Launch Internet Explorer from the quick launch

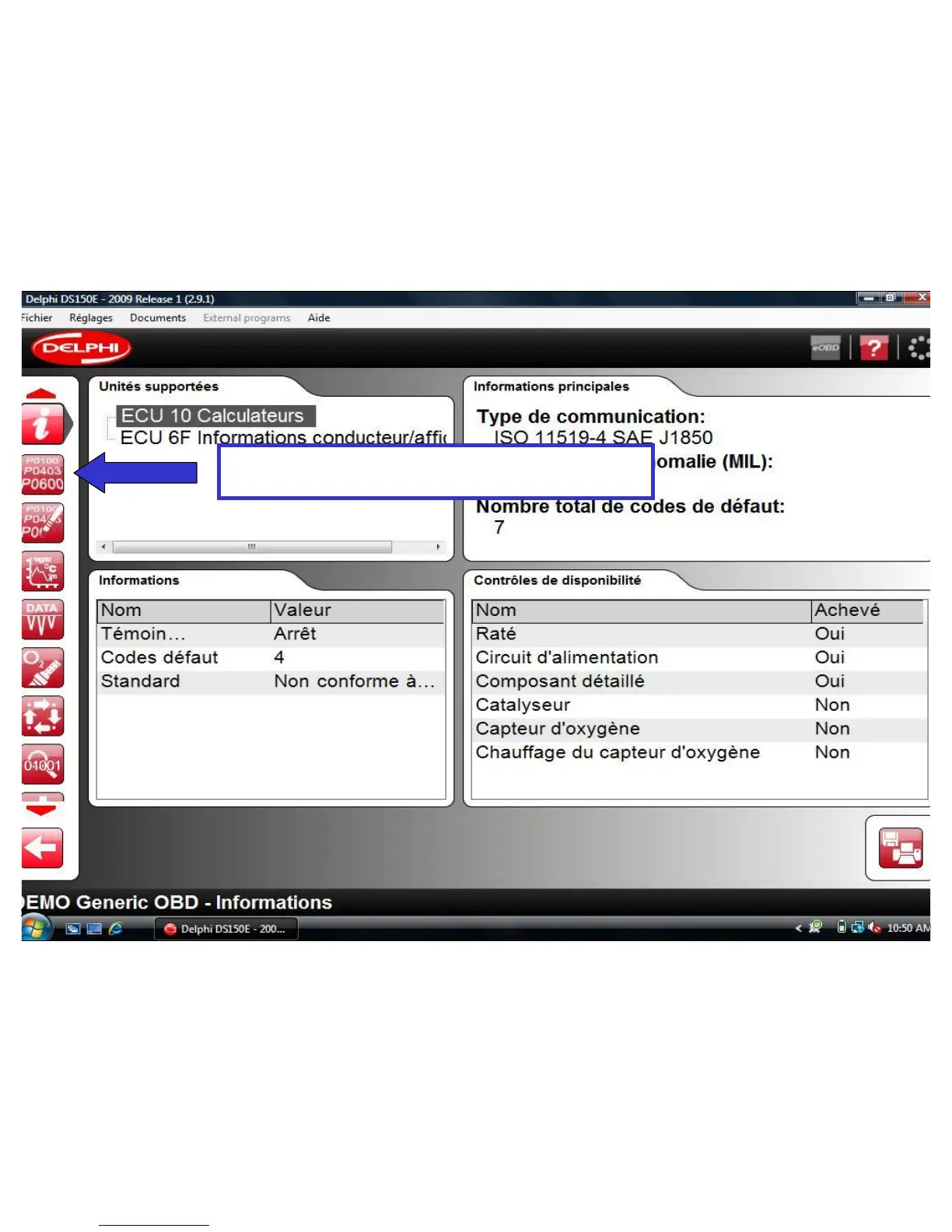click(x=116, y=929)
